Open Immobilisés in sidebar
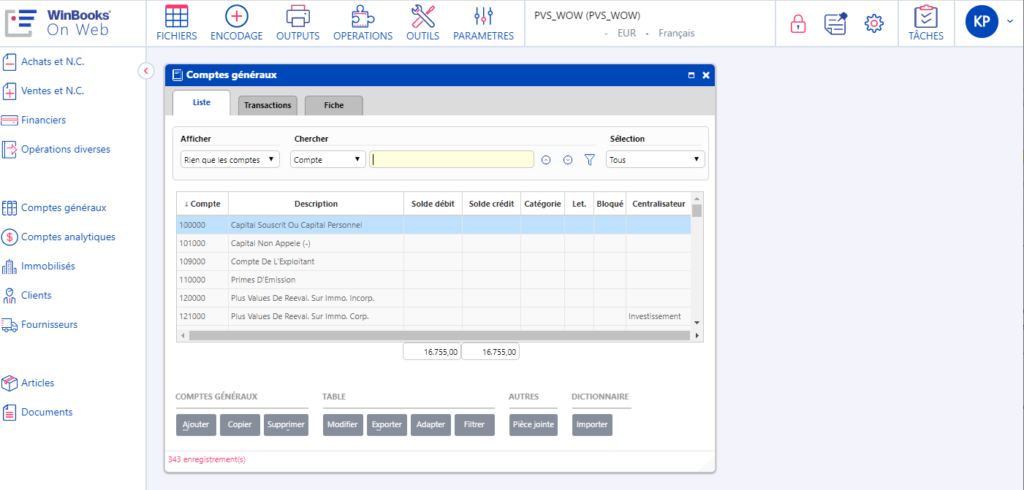This screenshot has height=490, width=1024. click(39, 267)
